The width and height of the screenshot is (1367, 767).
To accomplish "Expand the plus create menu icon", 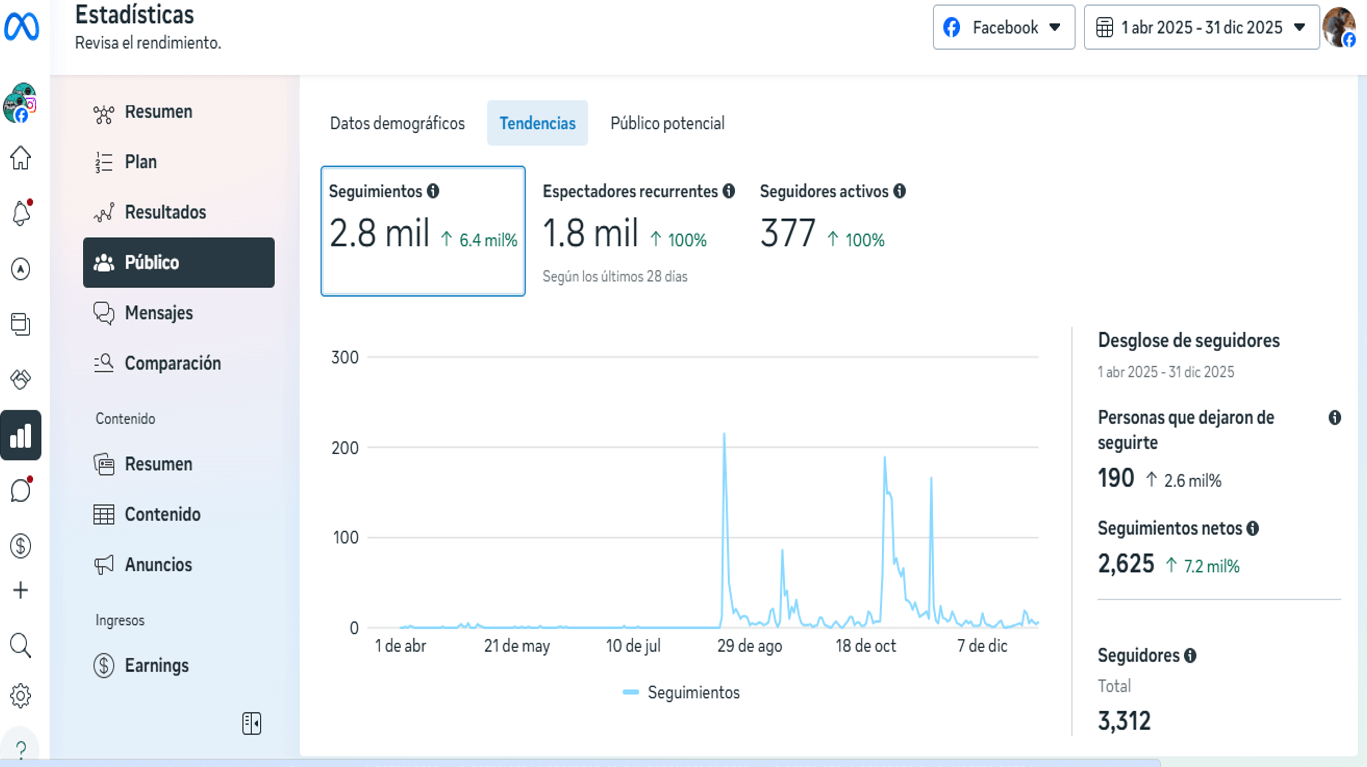I will (x=20, y=591).
